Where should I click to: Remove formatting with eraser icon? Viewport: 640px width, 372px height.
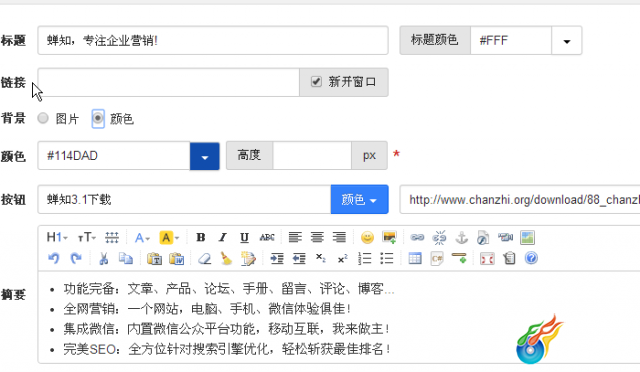[x=204, y=258]
